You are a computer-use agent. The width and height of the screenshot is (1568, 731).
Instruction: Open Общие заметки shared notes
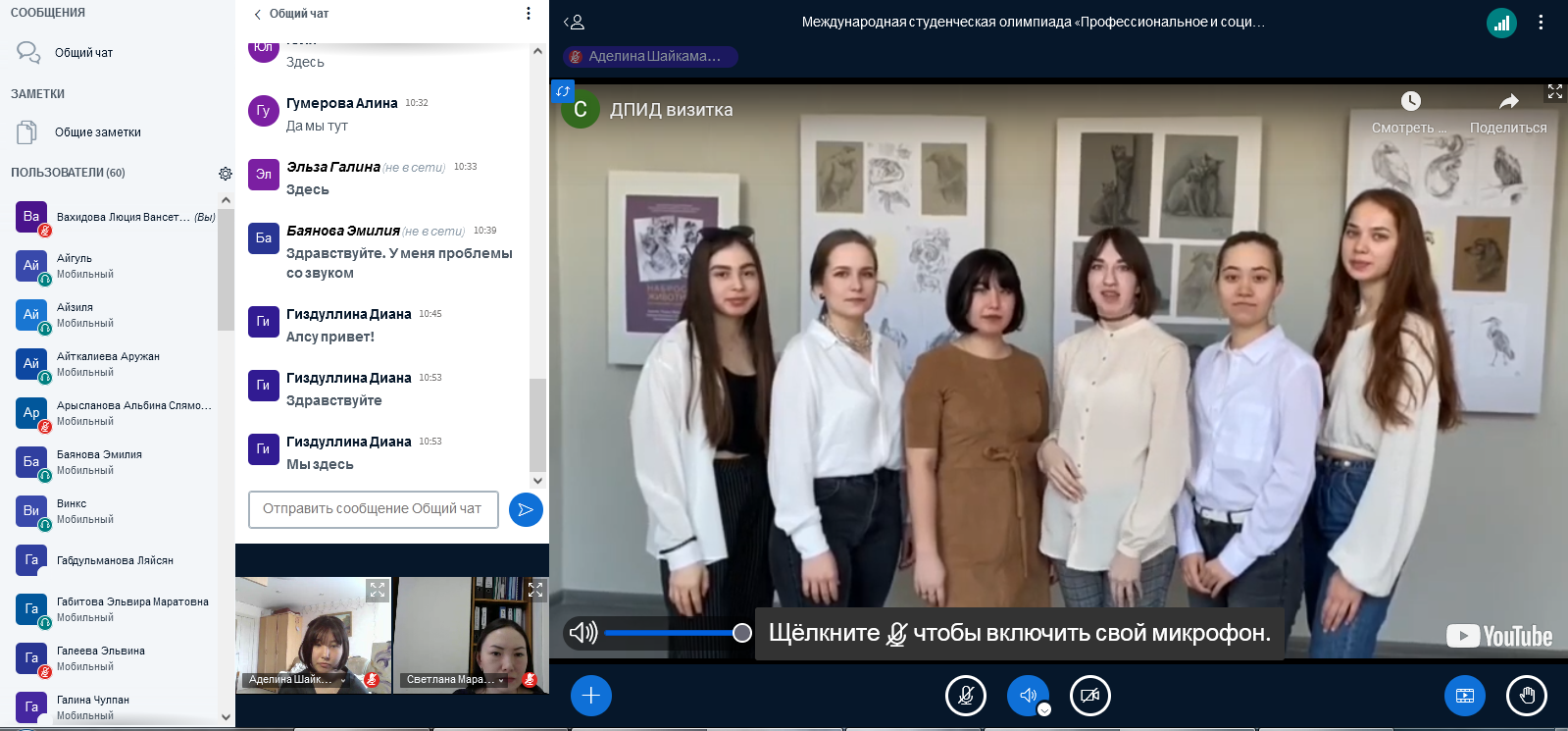pyautogui.click(x=97, y=132)
